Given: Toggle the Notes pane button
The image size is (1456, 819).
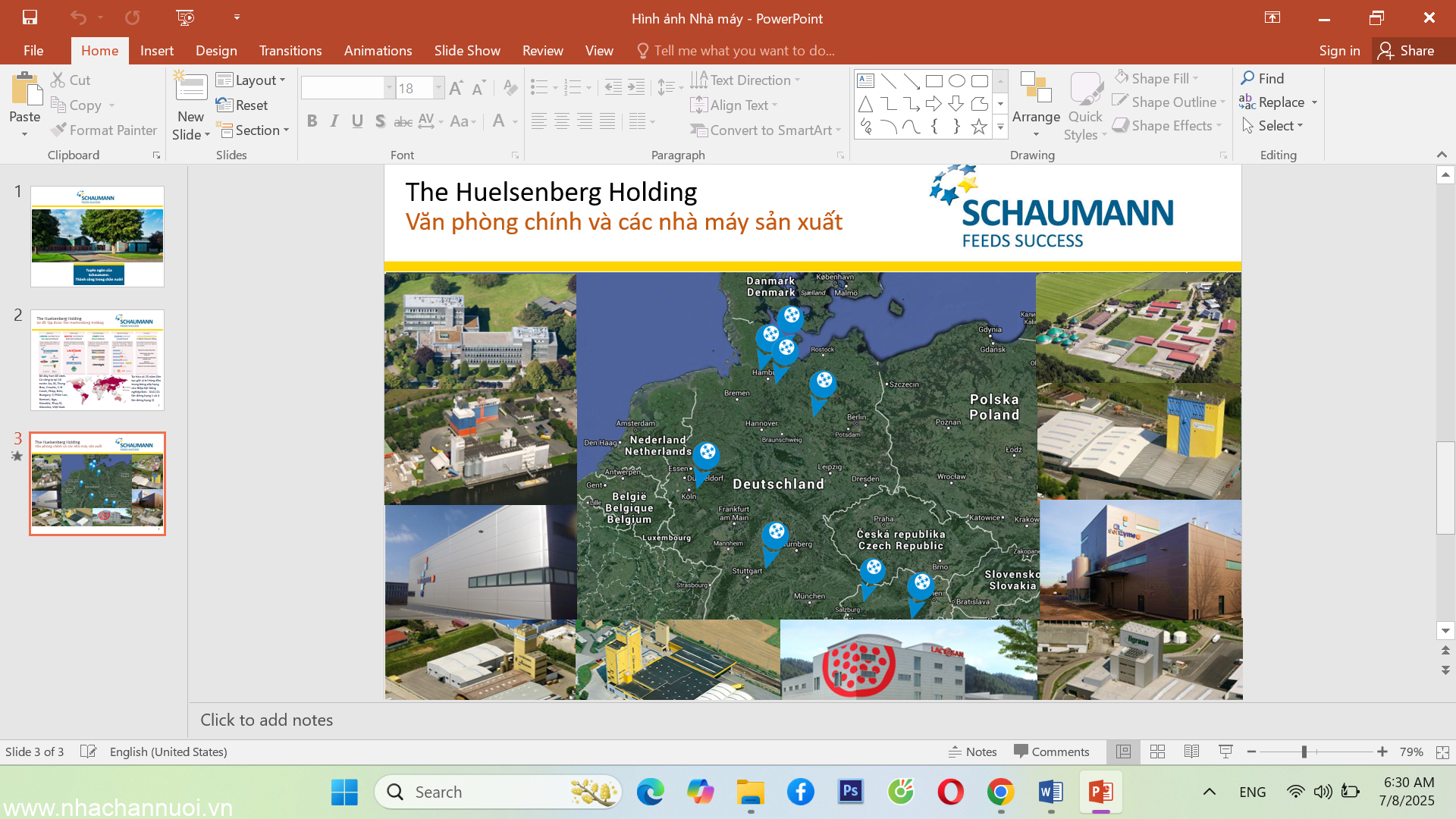Looking at the screenshot, I should pyautogui.click(x=973, y=752).
